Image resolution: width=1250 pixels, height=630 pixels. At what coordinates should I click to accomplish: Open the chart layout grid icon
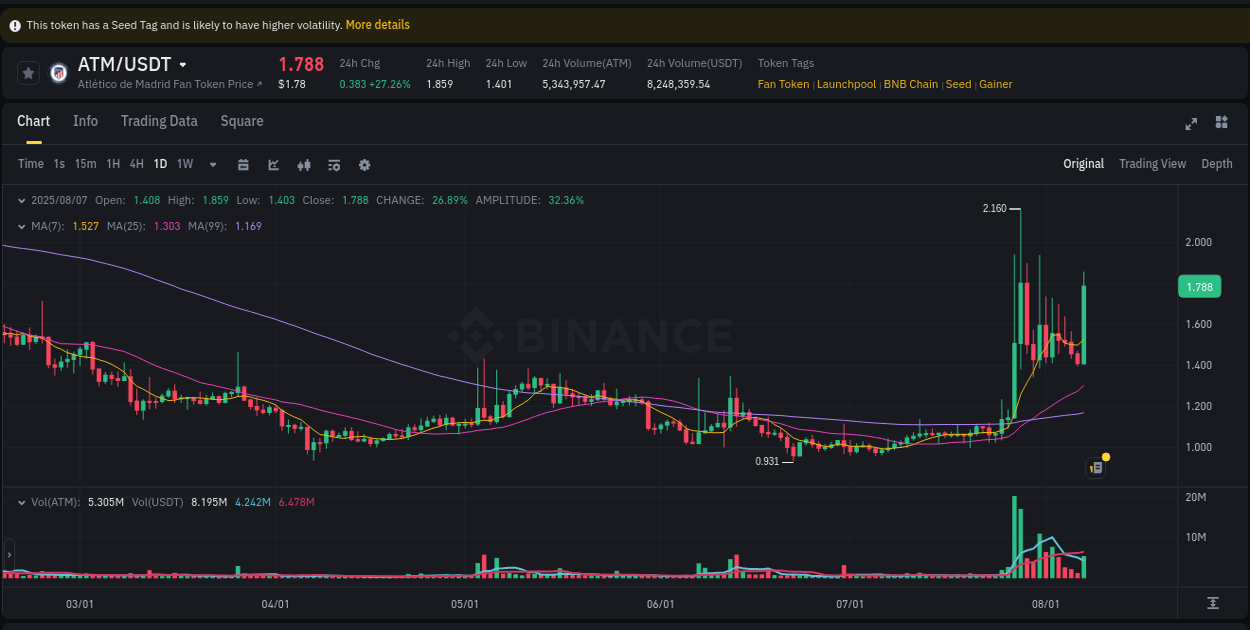point(1221,122)
